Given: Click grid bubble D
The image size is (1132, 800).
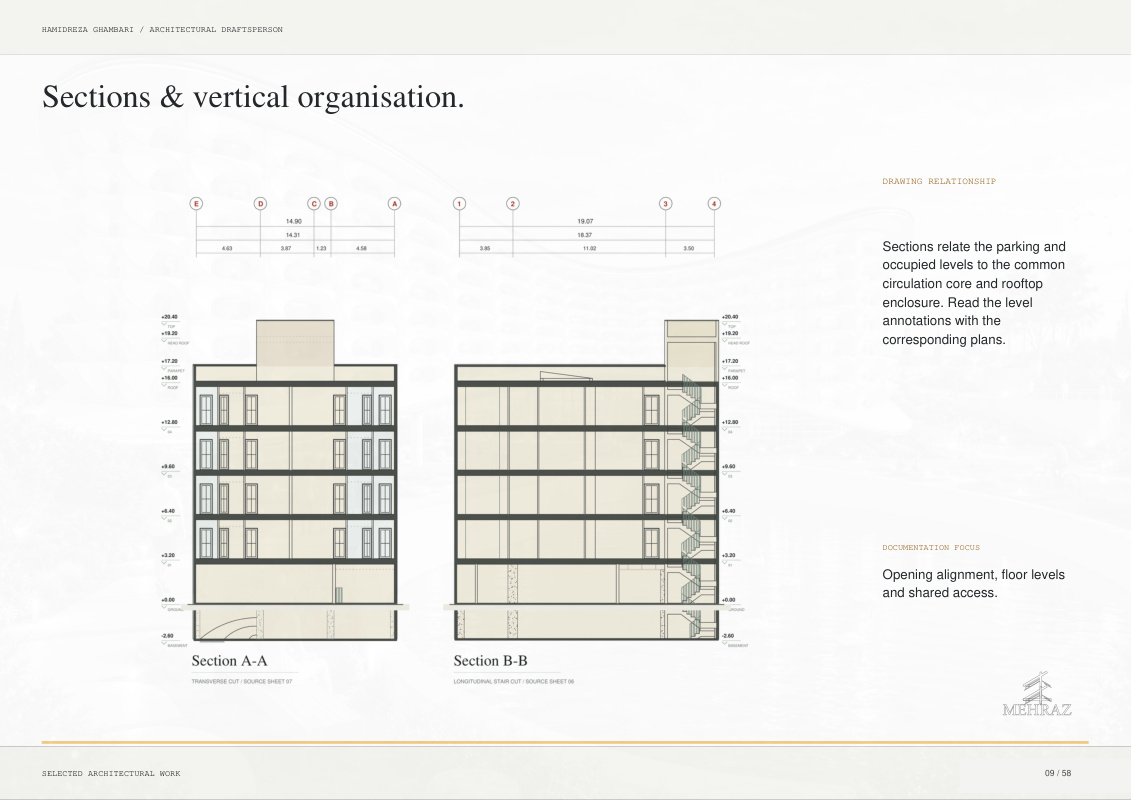Looking at the screenshot, I should click(261, 204).
